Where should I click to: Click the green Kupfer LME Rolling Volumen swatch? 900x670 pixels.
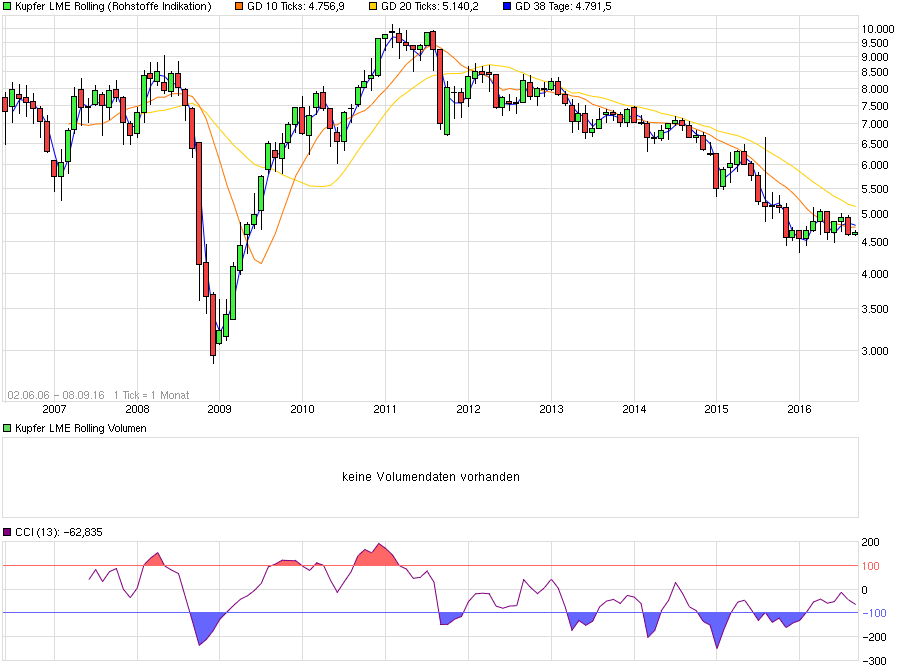(7, 428)
